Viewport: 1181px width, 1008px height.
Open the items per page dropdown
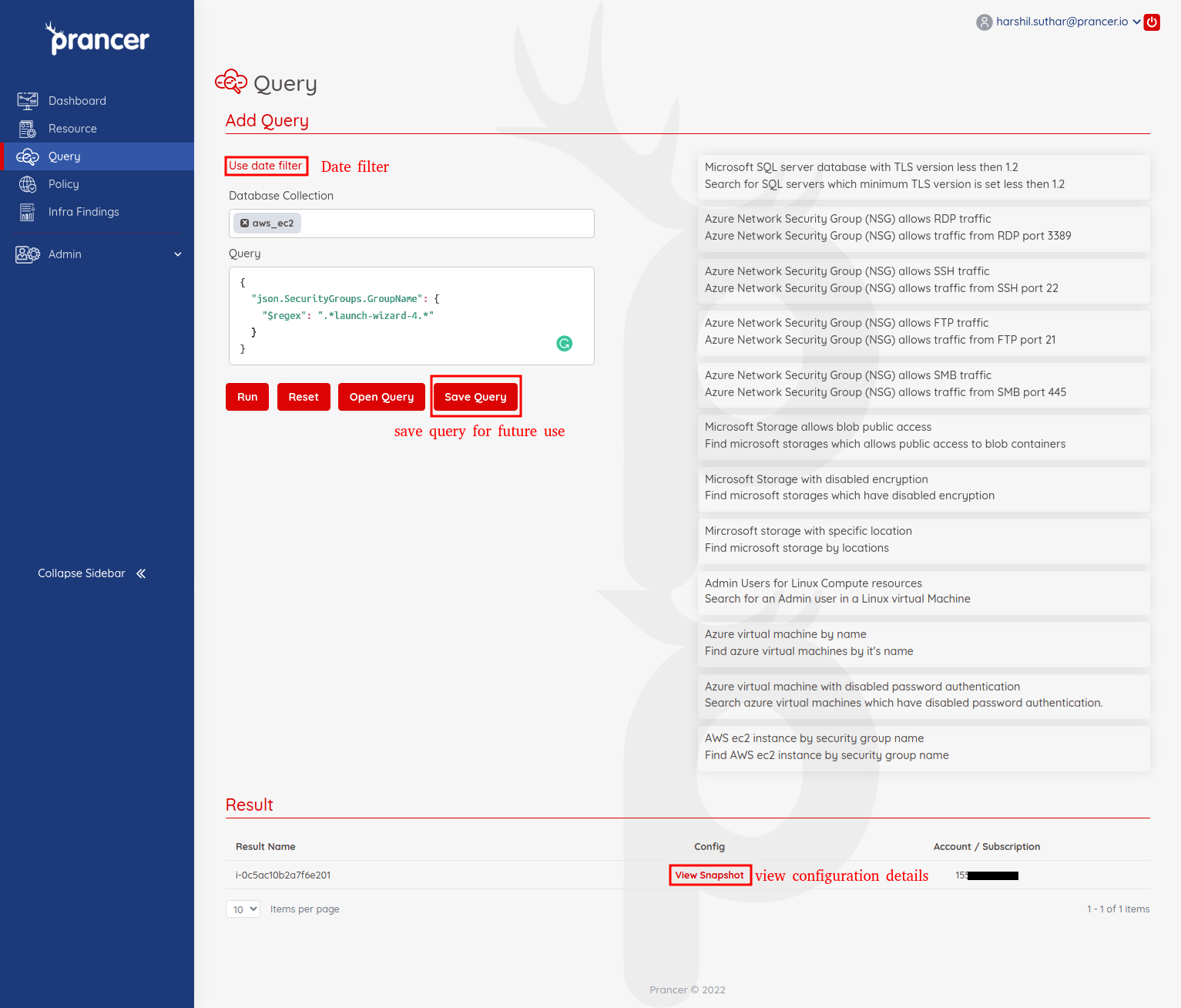243,909
